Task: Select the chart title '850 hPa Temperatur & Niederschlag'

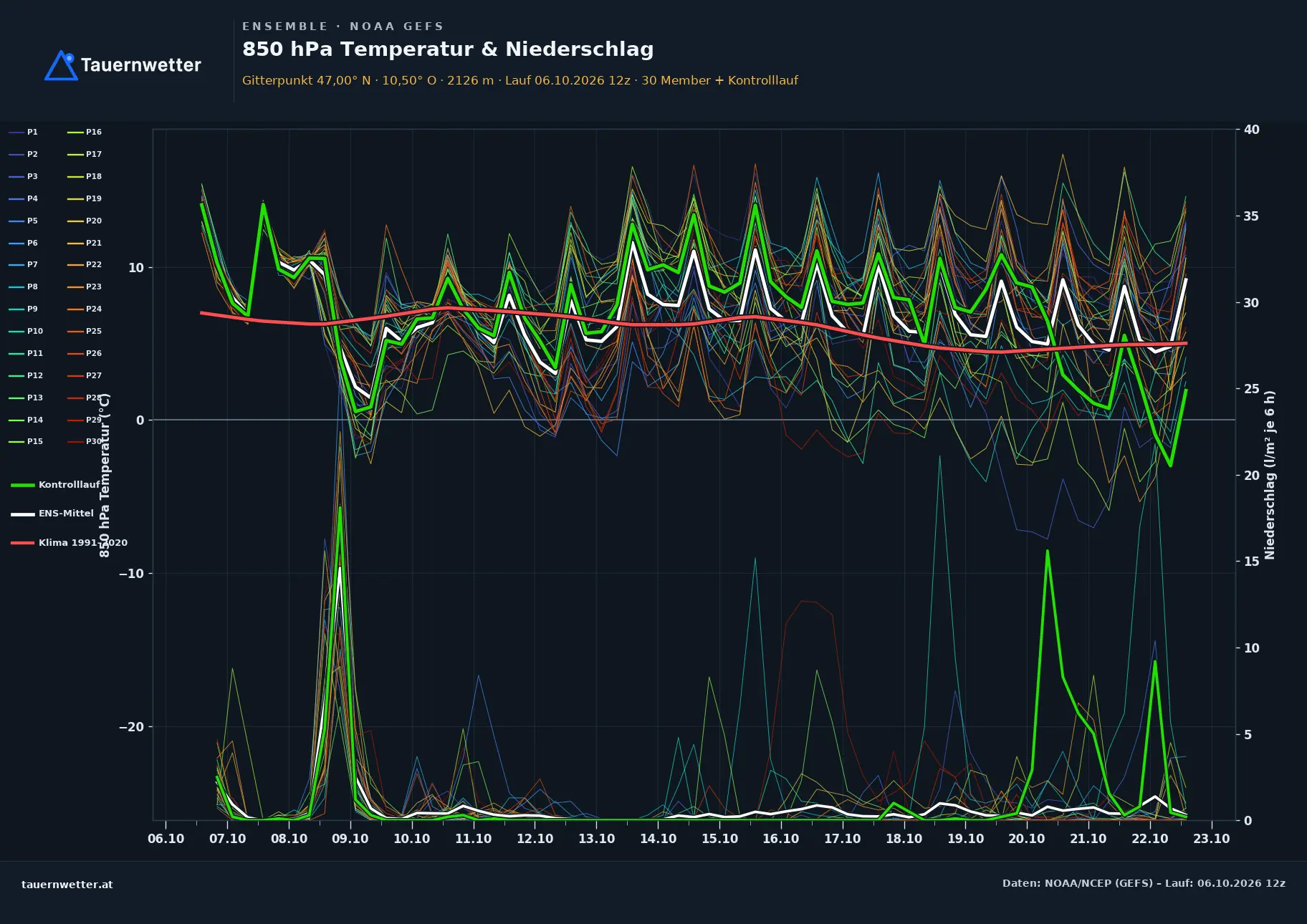Action: pyautogui.click(x=448, y=49)
